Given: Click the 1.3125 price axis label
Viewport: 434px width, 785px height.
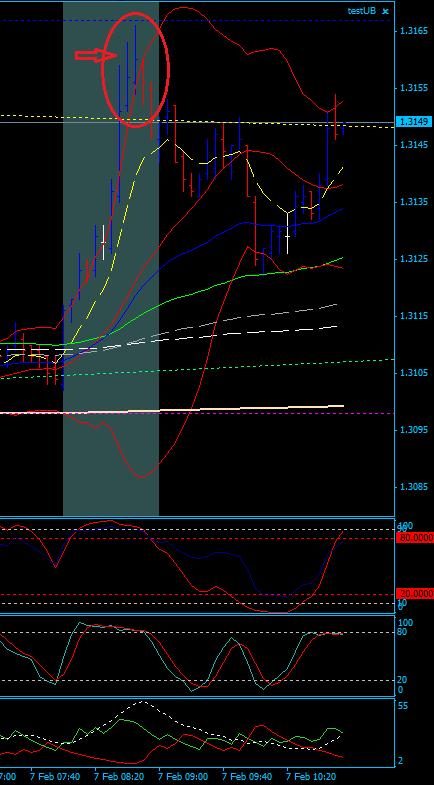Looking at the screenshot, I should click(x=413, y=259).
